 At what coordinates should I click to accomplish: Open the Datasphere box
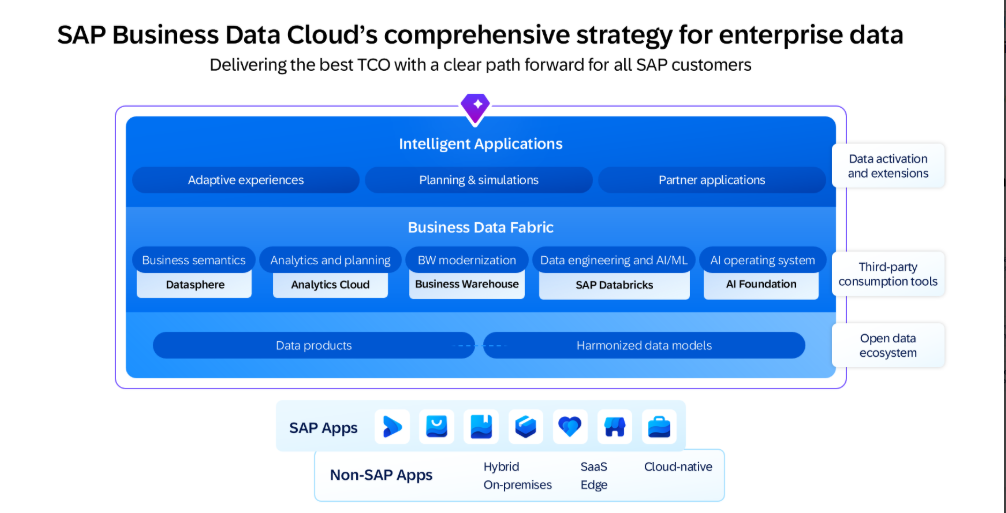tap(194, 285)
